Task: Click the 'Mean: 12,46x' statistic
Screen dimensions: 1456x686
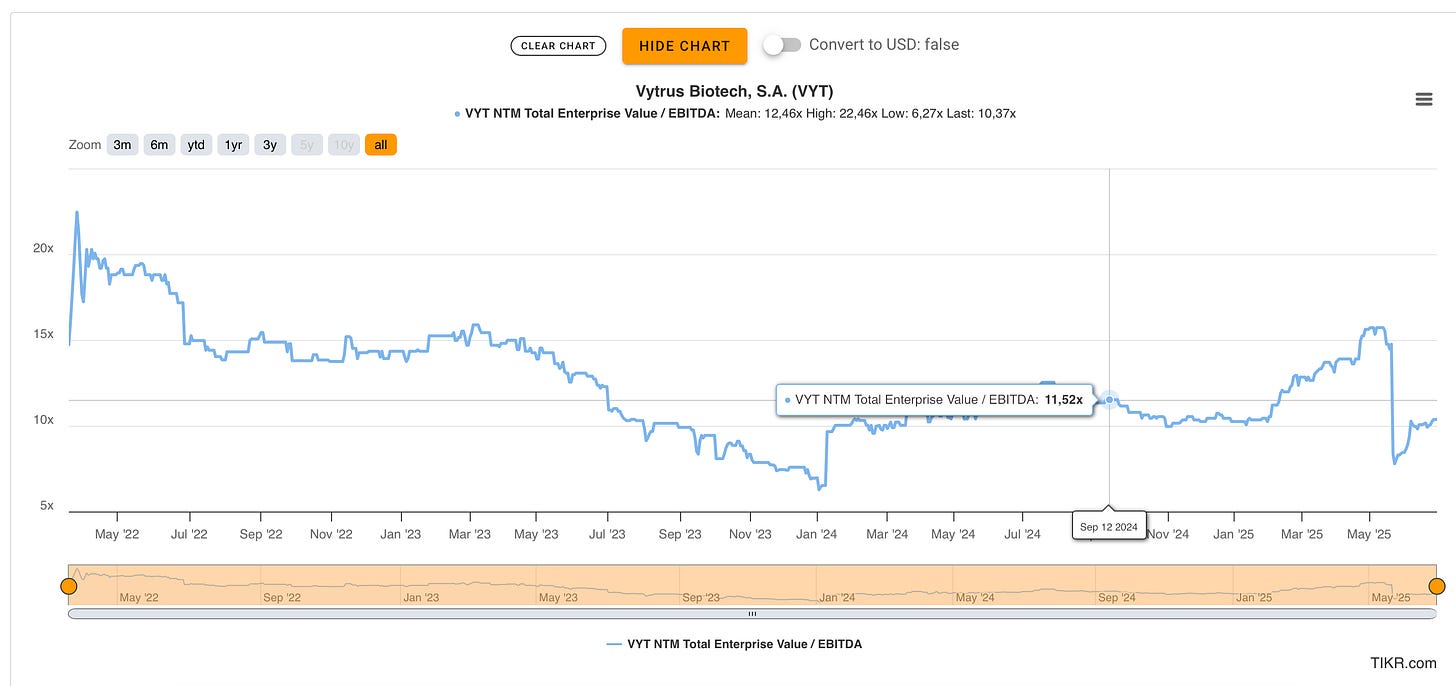Action: click(764, 113)
